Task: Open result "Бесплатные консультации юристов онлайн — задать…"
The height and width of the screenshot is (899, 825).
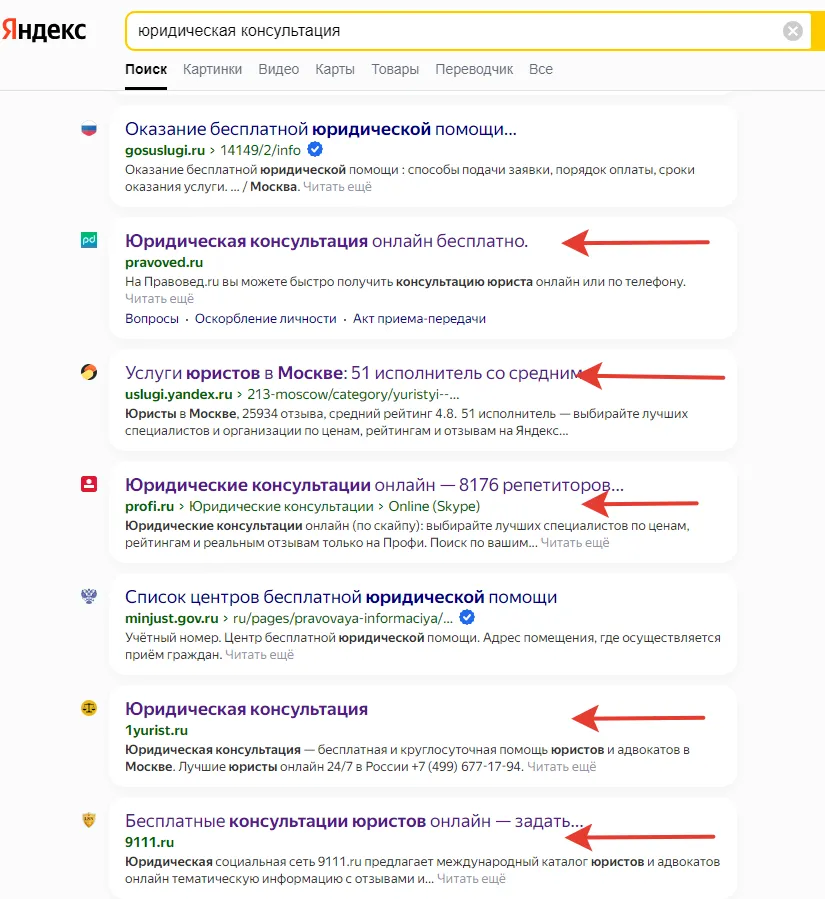Action: 354,821
